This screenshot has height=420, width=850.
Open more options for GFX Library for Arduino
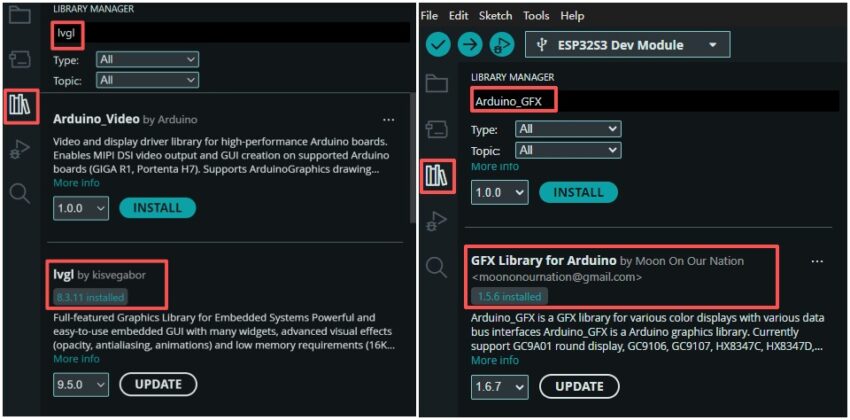point(817,262)
